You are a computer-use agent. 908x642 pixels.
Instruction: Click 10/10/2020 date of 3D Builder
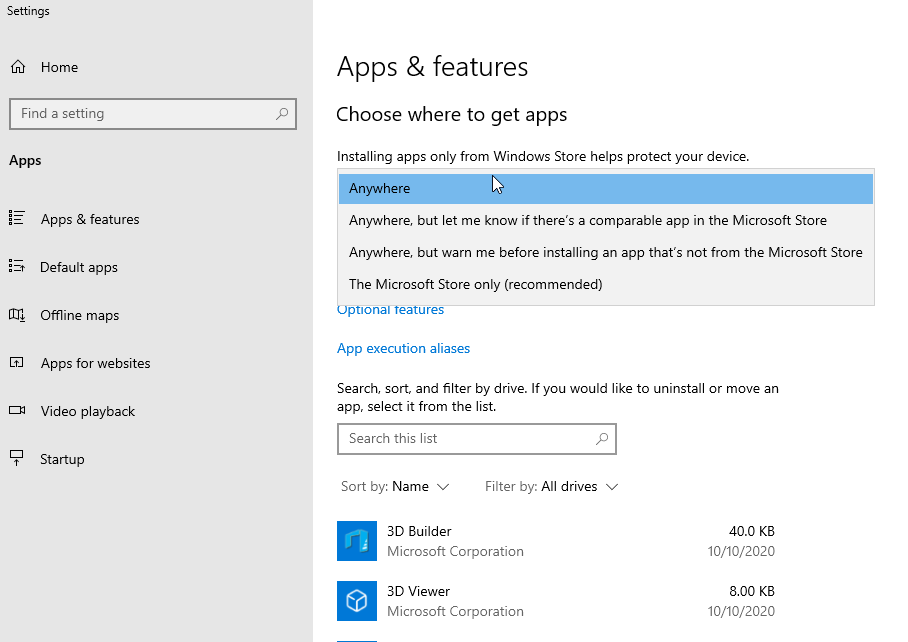(x=741, y=552)
